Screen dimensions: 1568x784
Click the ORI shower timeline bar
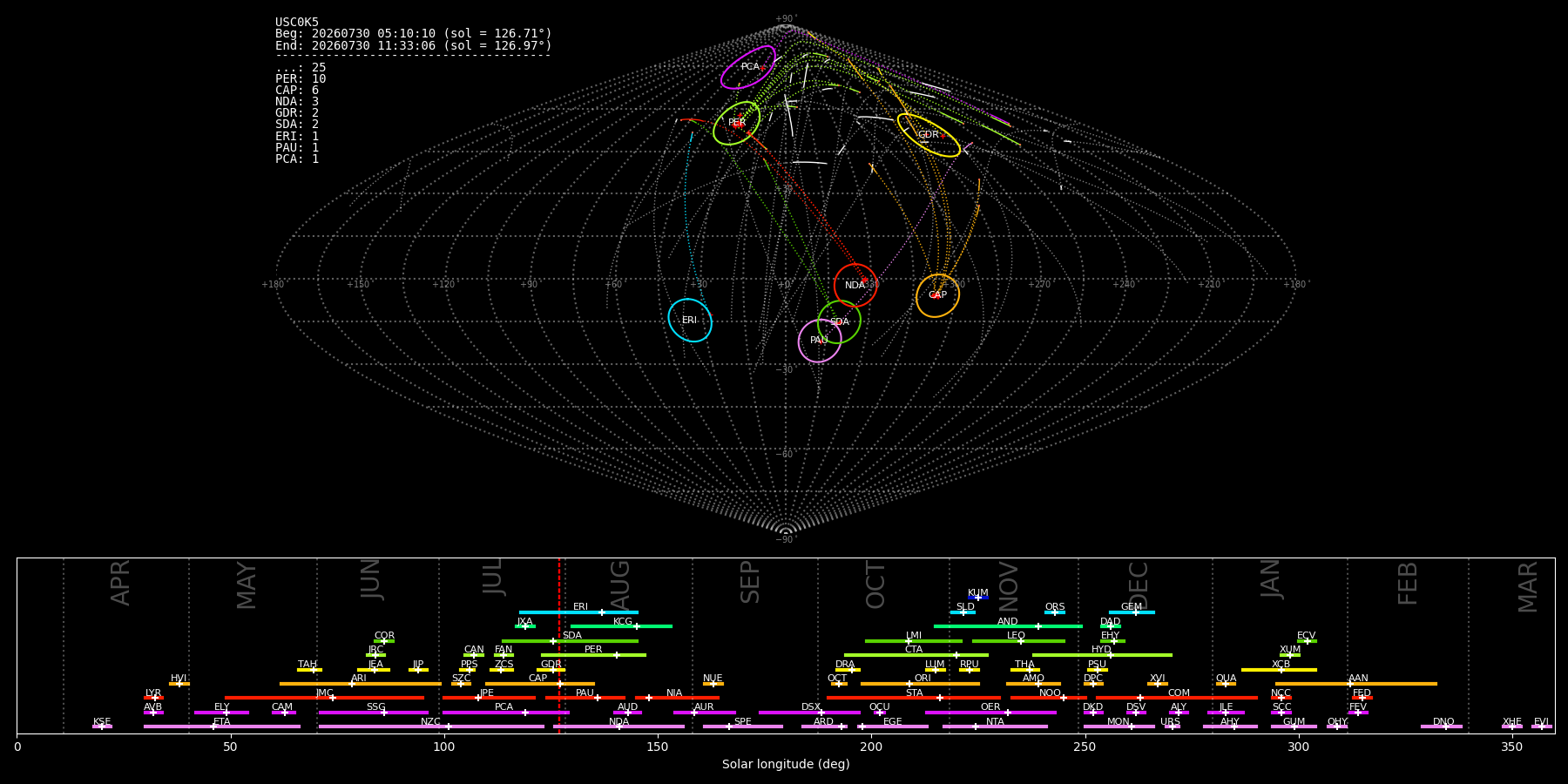920,684
